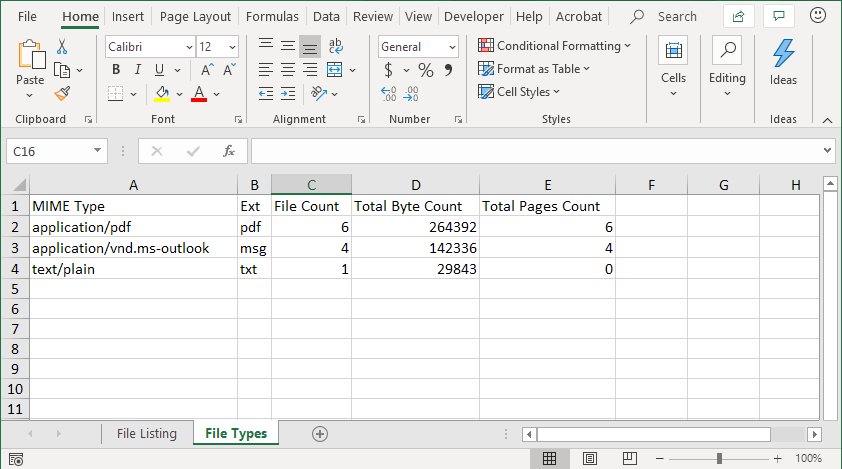842x469 pixels.
Task: Click the Copy icon
Action: (x=62, y=70)
